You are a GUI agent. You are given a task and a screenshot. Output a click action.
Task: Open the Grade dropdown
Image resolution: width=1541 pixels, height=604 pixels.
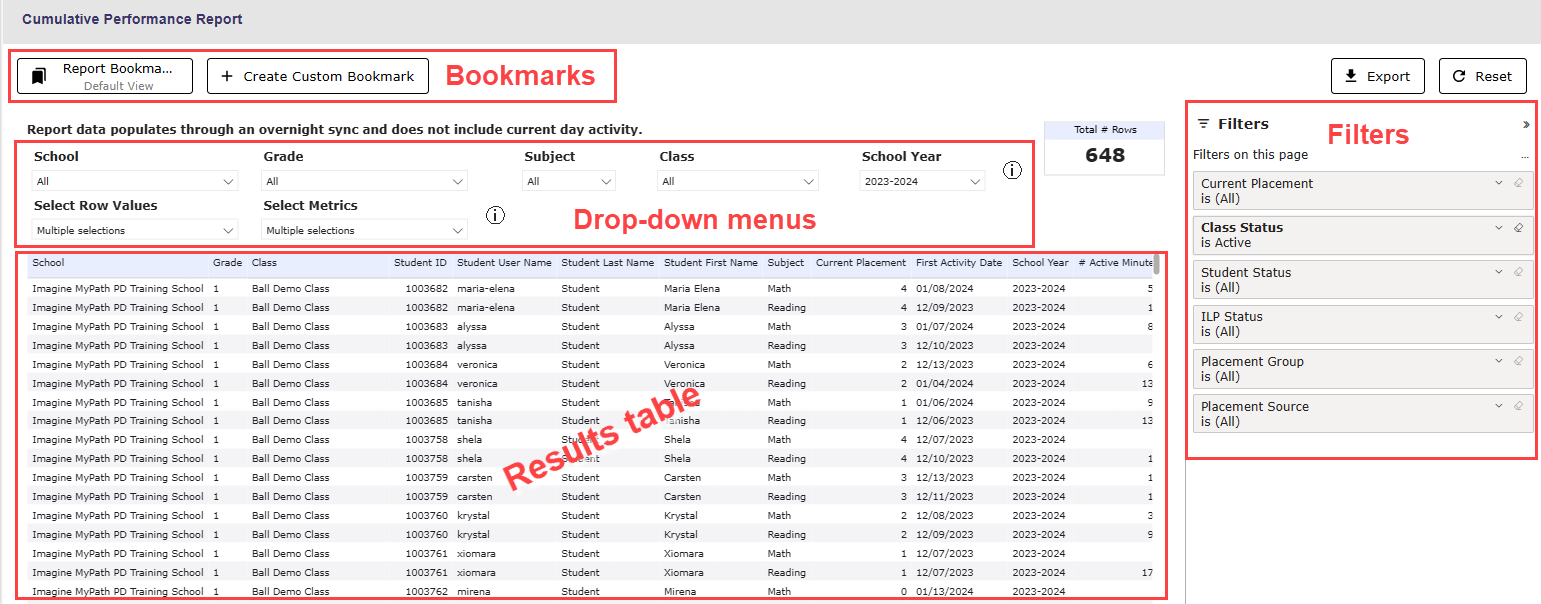tap(364, 182)
